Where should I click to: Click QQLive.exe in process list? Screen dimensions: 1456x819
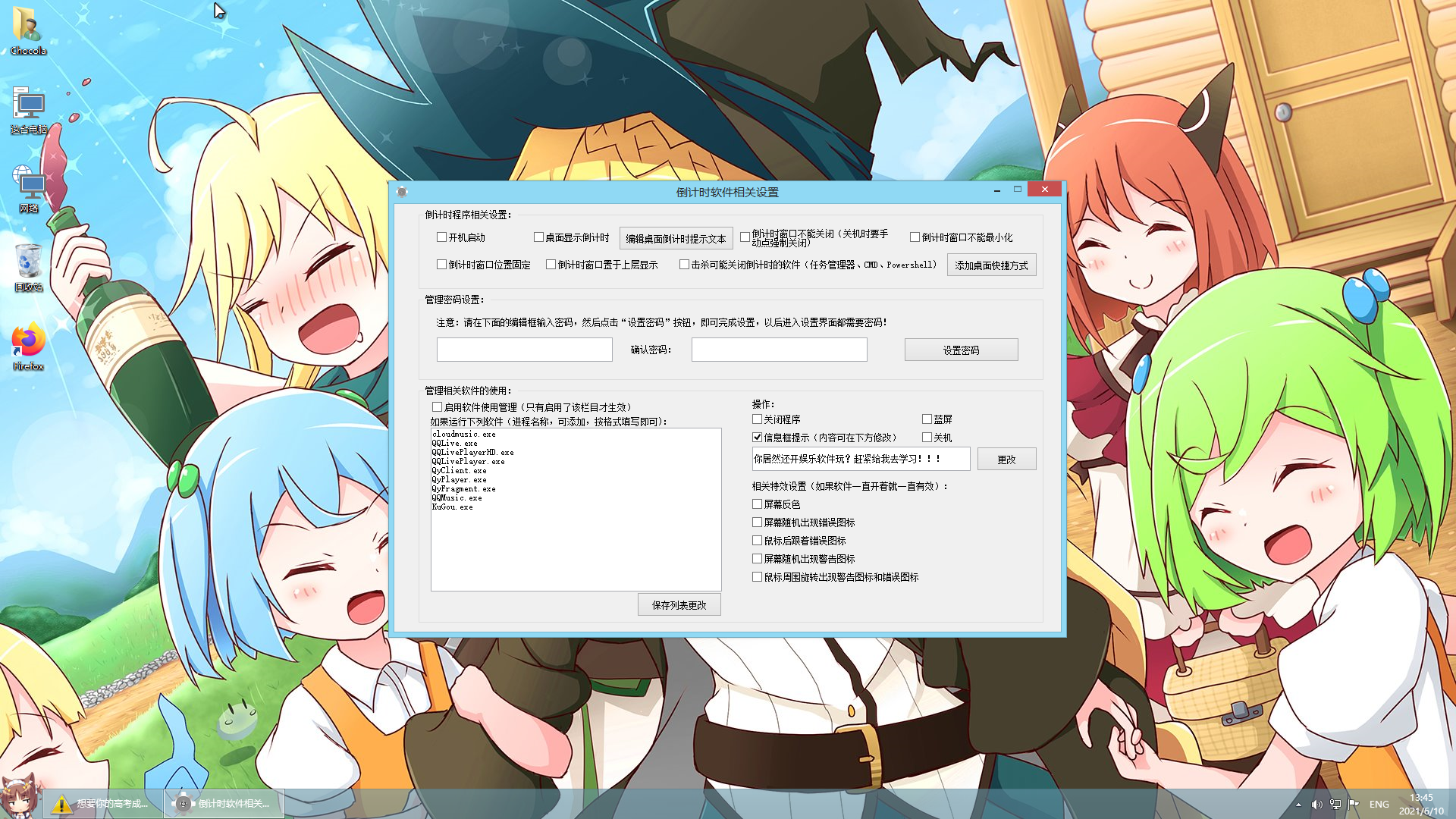pyautogui.click(x=454, y=444)
